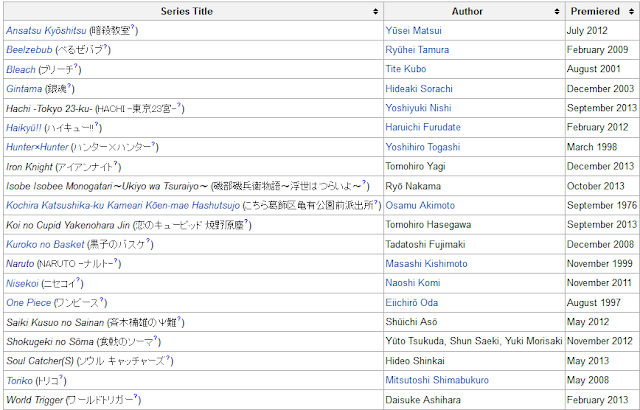Open the Kuroko no Basket link

tap(45, 244)
